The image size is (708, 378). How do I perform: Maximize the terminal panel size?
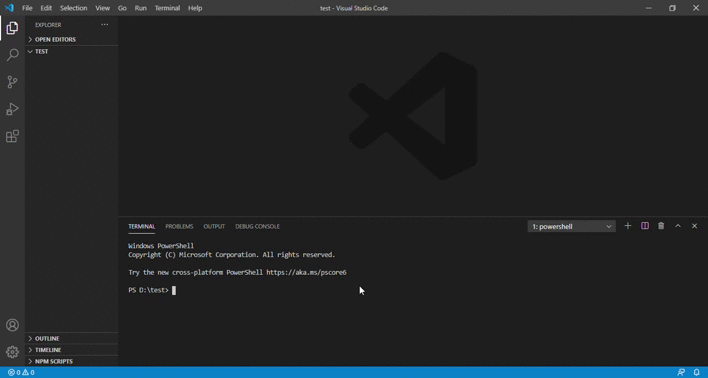click(x=678, y=226)
